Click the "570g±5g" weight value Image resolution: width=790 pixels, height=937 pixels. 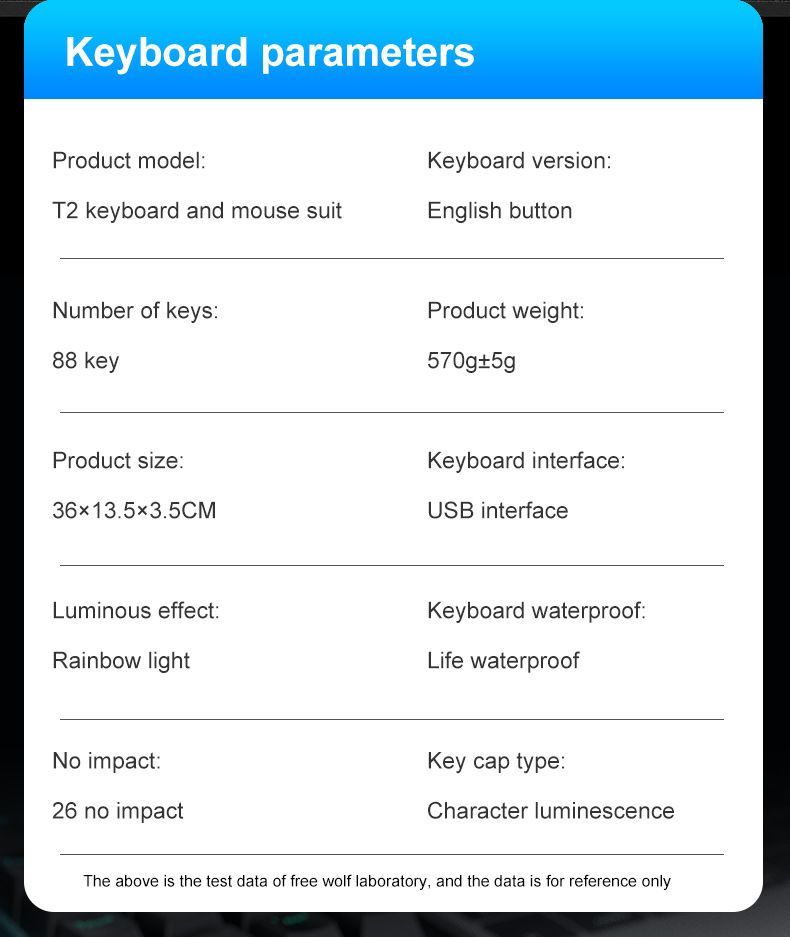click(471, 361)
